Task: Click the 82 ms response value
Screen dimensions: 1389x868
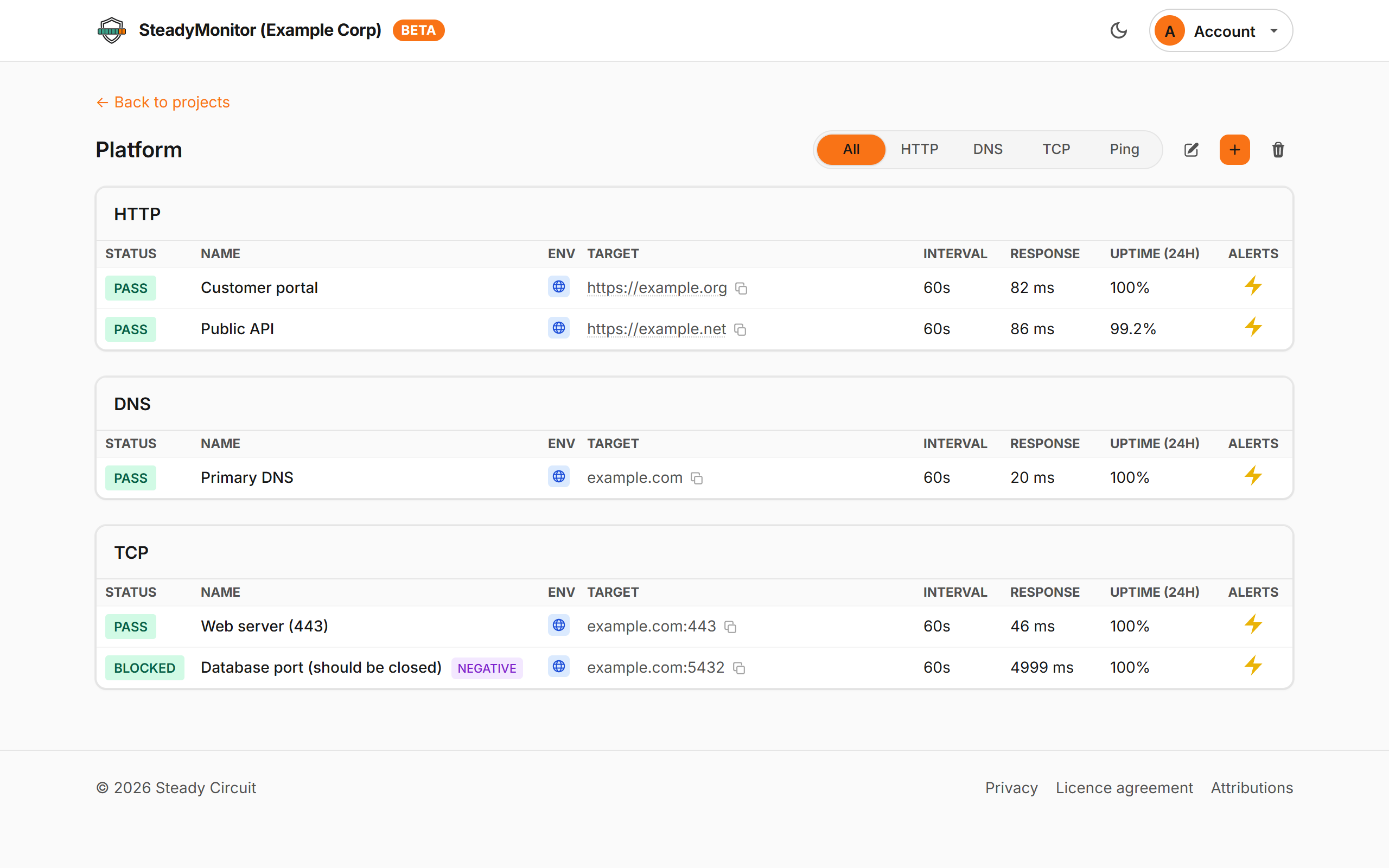Action: click(x=1032, y=288)
